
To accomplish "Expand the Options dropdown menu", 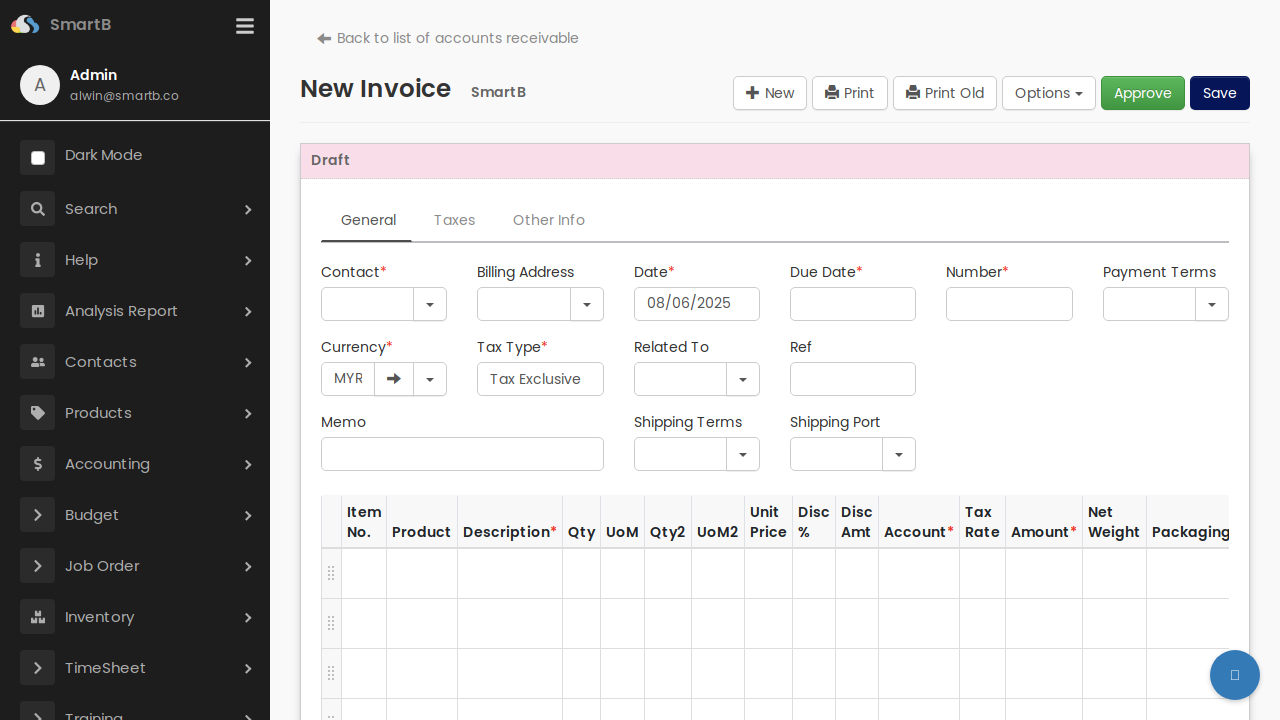I will (1048, 93).
